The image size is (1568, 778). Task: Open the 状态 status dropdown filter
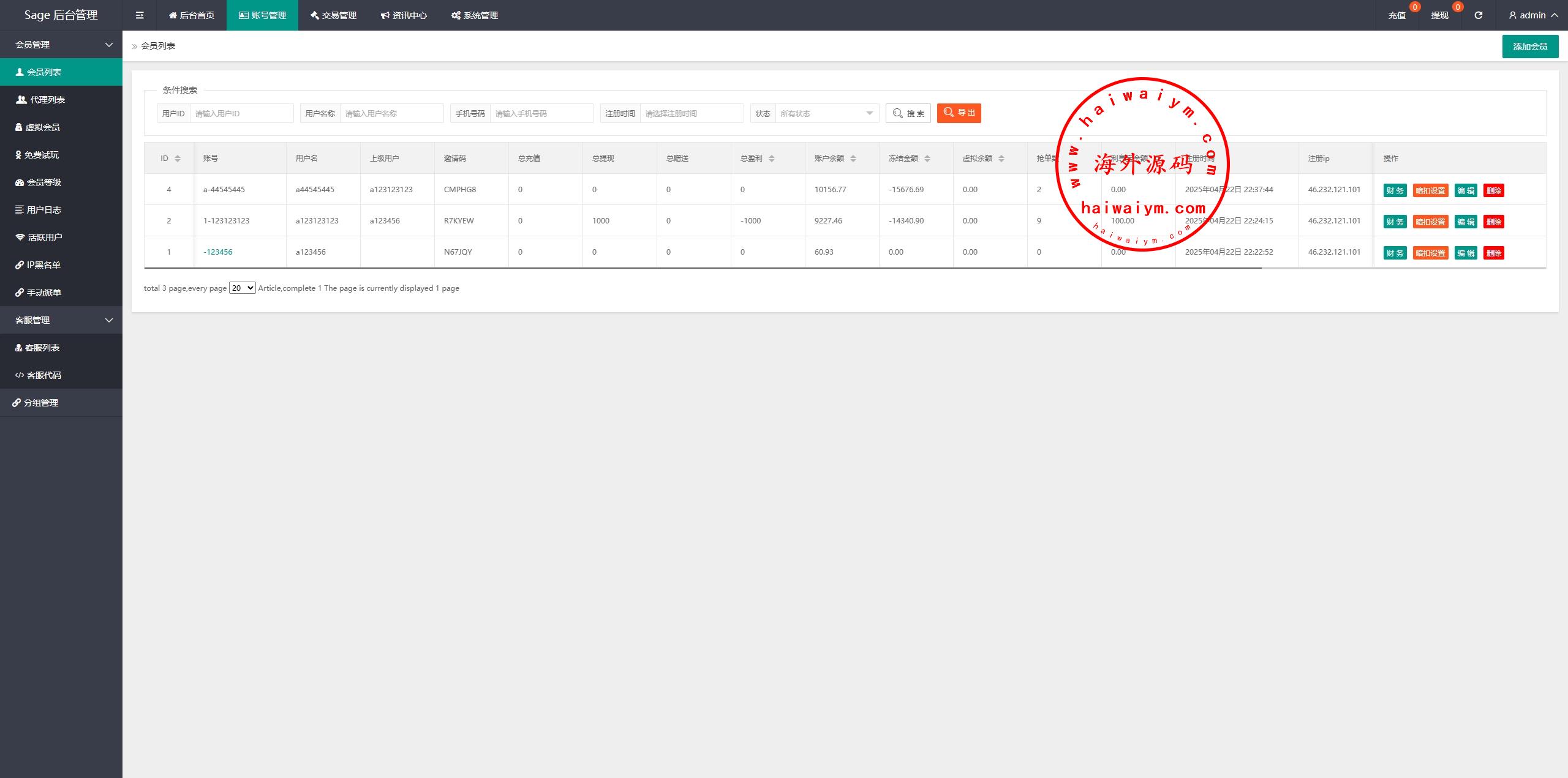(x=826, y=113)
